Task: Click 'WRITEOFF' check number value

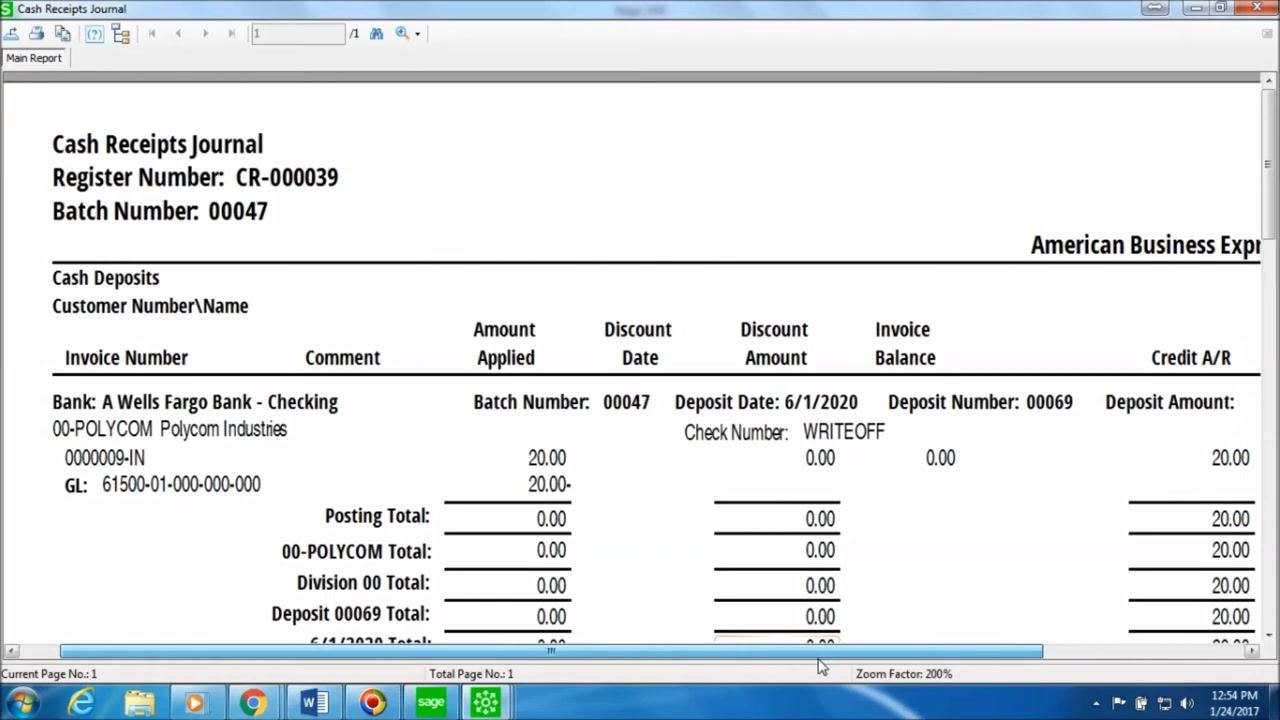Action: pos(844,432)
